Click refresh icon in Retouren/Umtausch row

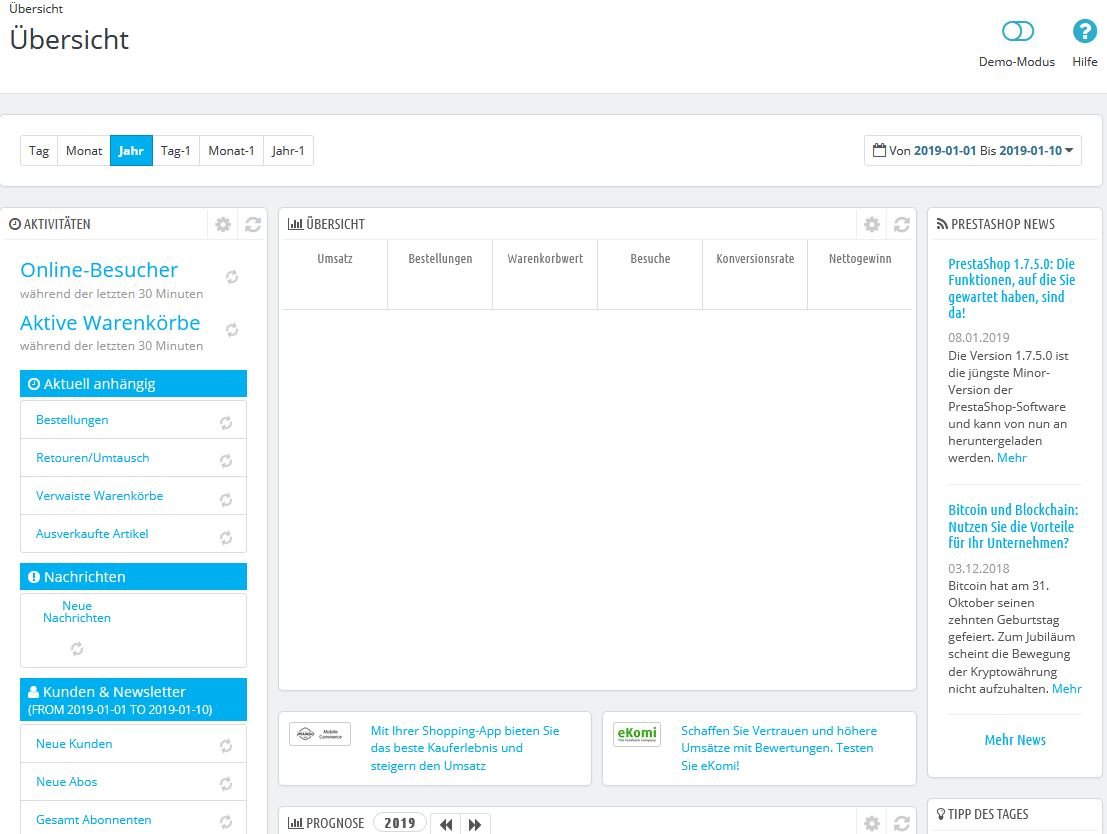pyautogui.click(x=226, y=461)
